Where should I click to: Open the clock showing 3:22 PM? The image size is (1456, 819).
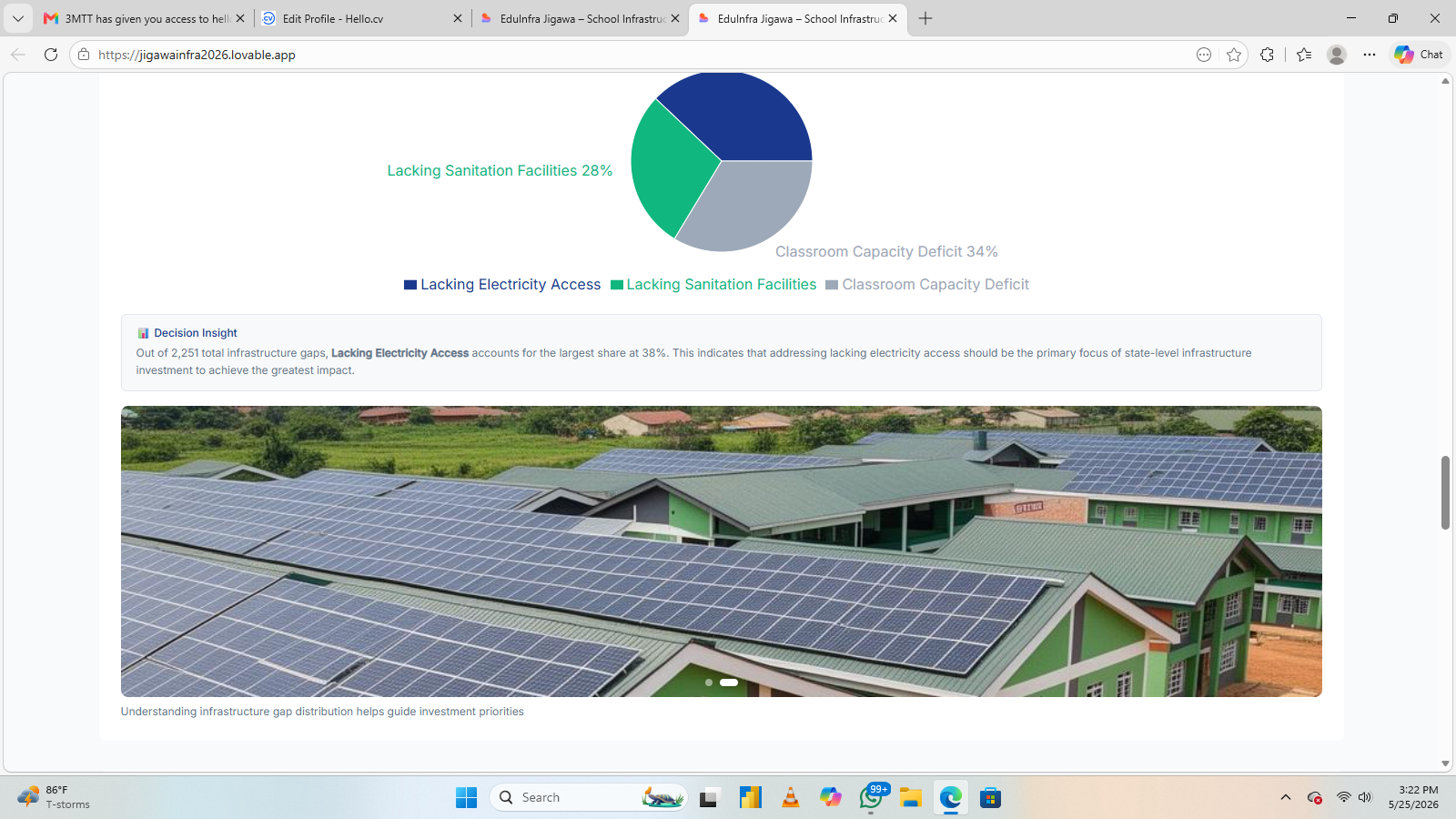[x=1413, y=798]
